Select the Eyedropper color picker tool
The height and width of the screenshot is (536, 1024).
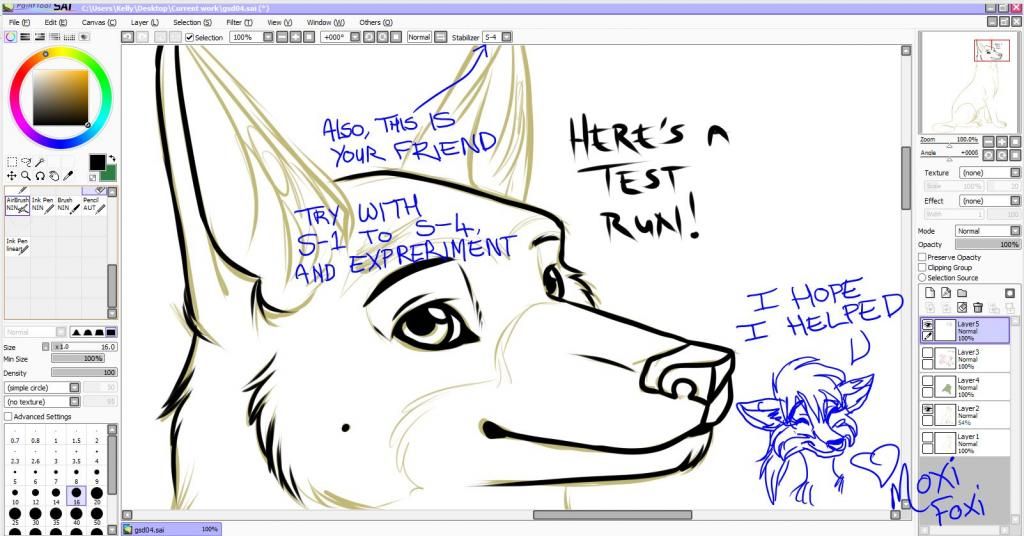(x=70, y=176)
